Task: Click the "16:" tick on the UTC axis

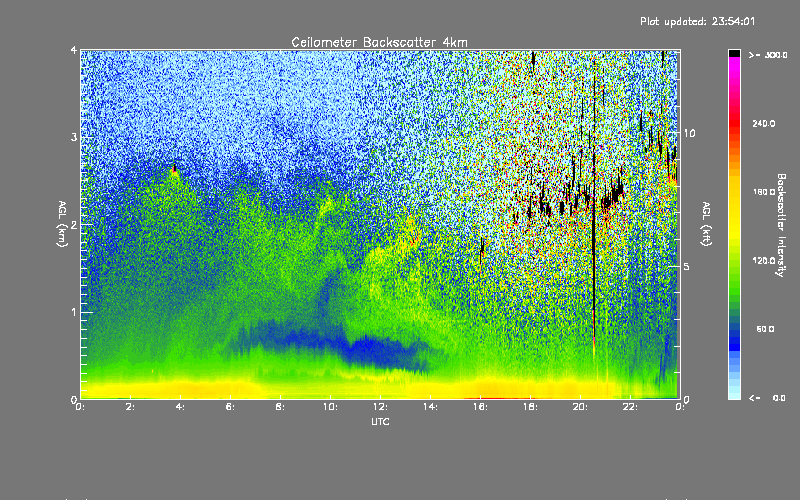Action: pyautogui.click(x=480, y=407)
